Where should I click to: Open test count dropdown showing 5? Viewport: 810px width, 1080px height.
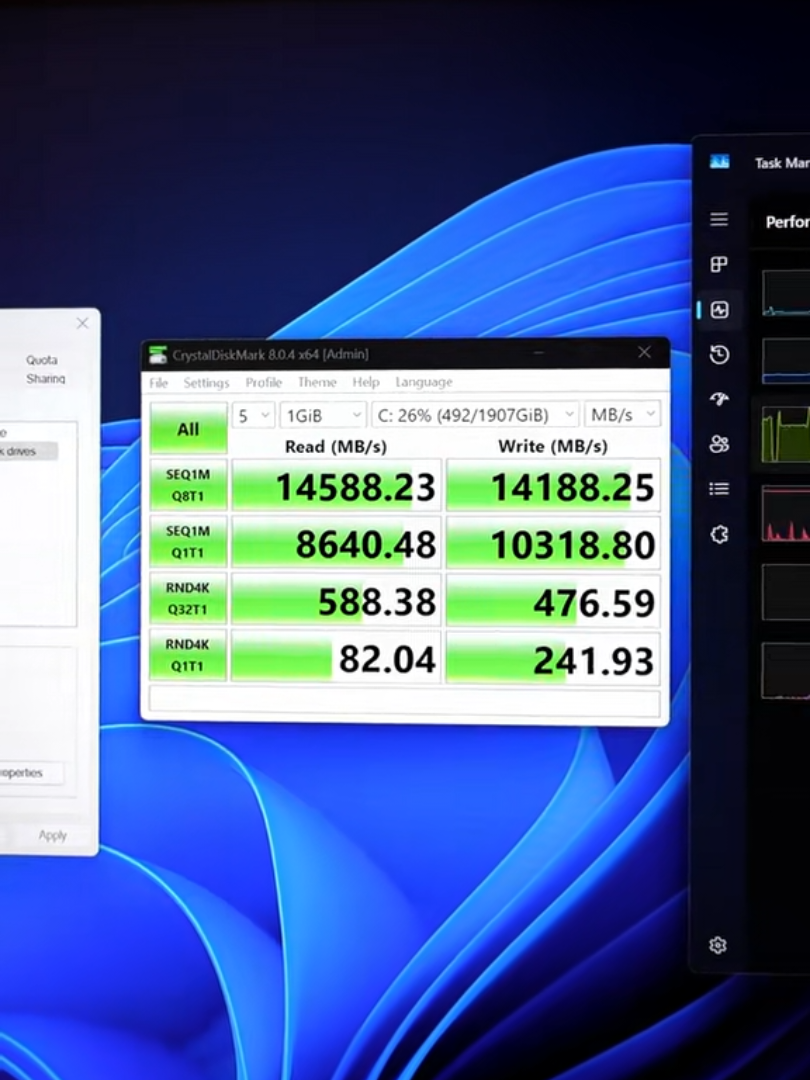pos(253,415)
